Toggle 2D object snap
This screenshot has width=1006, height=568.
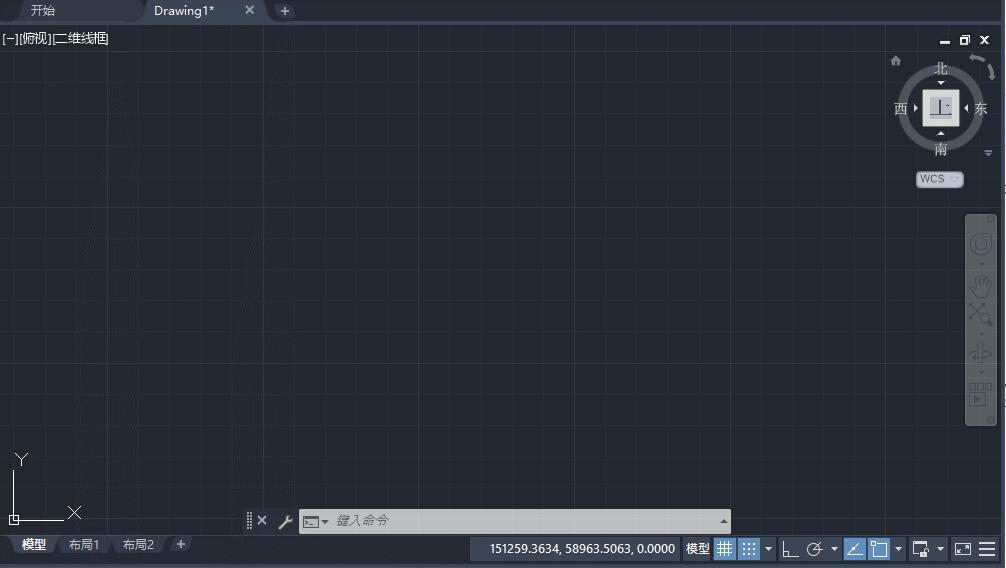879,549
